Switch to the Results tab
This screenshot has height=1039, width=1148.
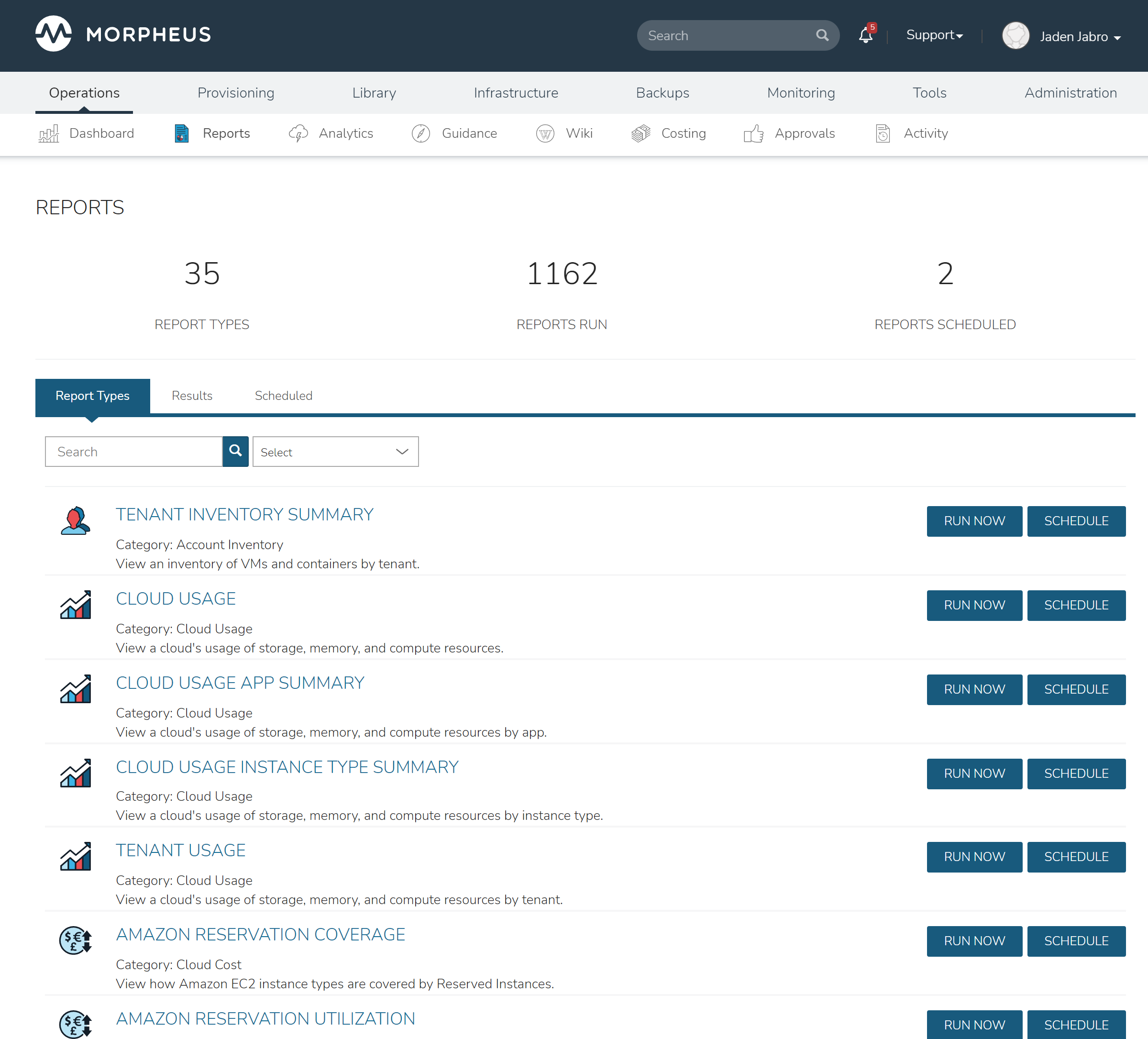(x=192, y=396)
